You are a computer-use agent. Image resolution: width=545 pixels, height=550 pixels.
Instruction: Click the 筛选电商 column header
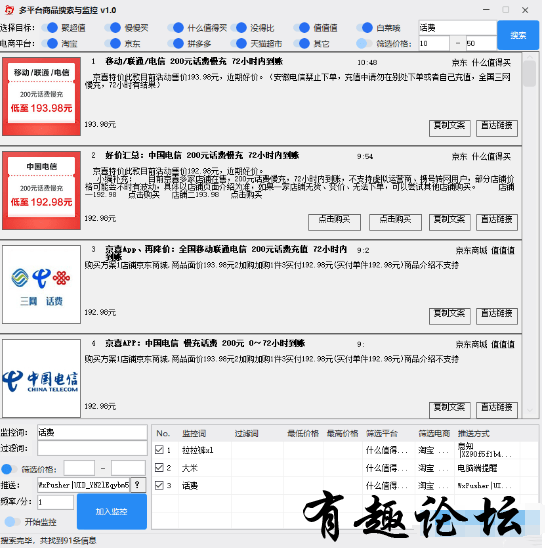[x=434, y=434]
